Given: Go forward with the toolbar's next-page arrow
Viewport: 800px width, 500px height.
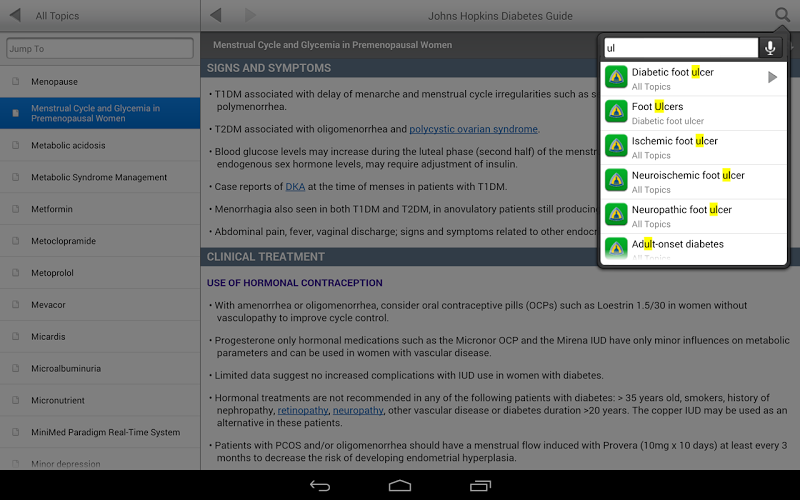Looking at the screenshot, I should [250, 15].
